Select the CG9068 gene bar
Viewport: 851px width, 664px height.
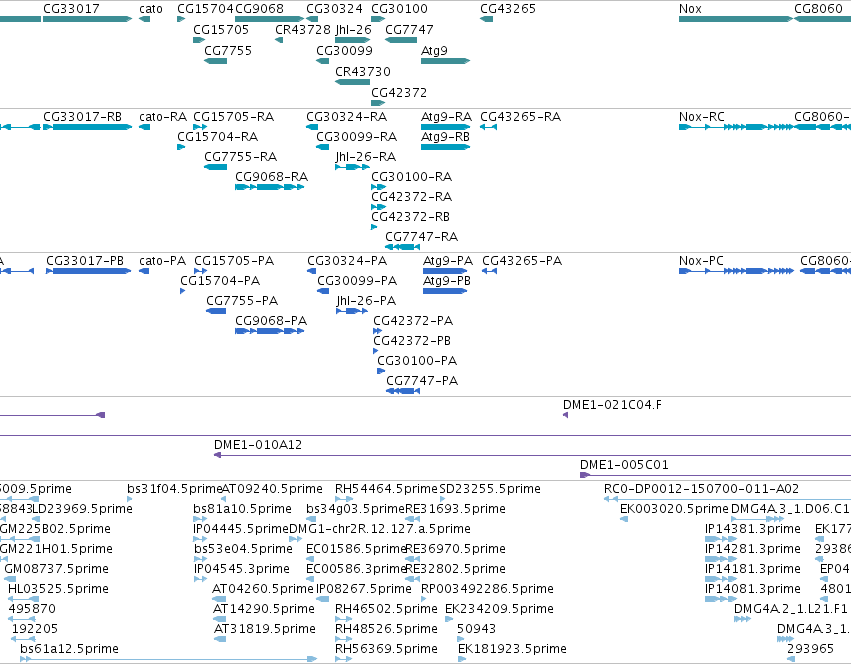(x=270, y=19)
